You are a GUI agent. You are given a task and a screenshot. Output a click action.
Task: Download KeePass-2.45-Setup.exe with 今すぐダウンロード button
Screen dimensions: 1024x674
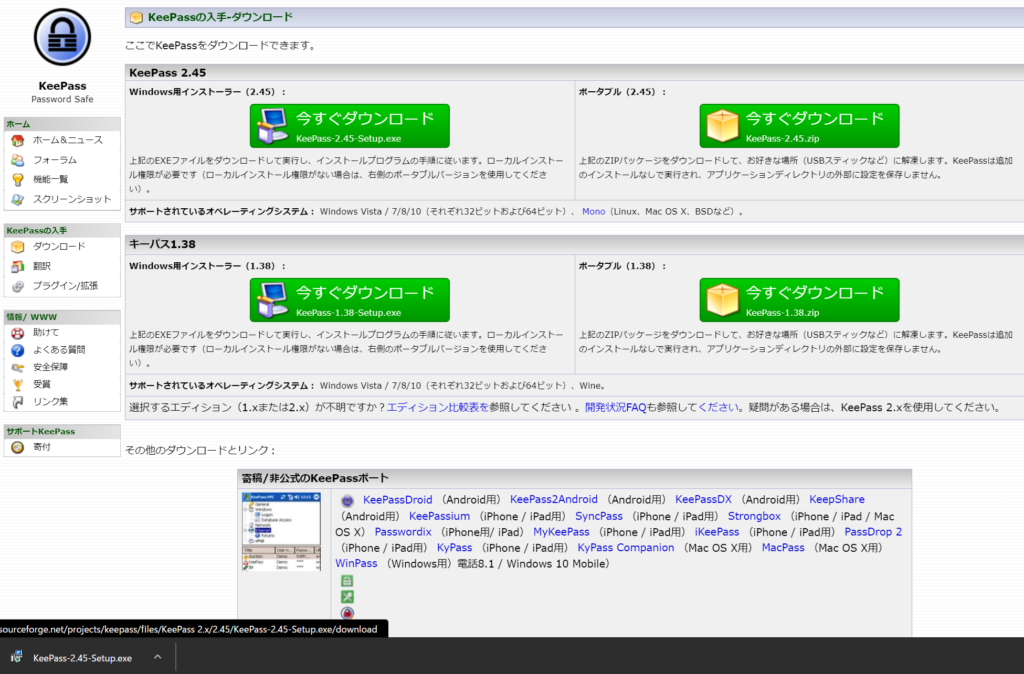coord(349,125)
